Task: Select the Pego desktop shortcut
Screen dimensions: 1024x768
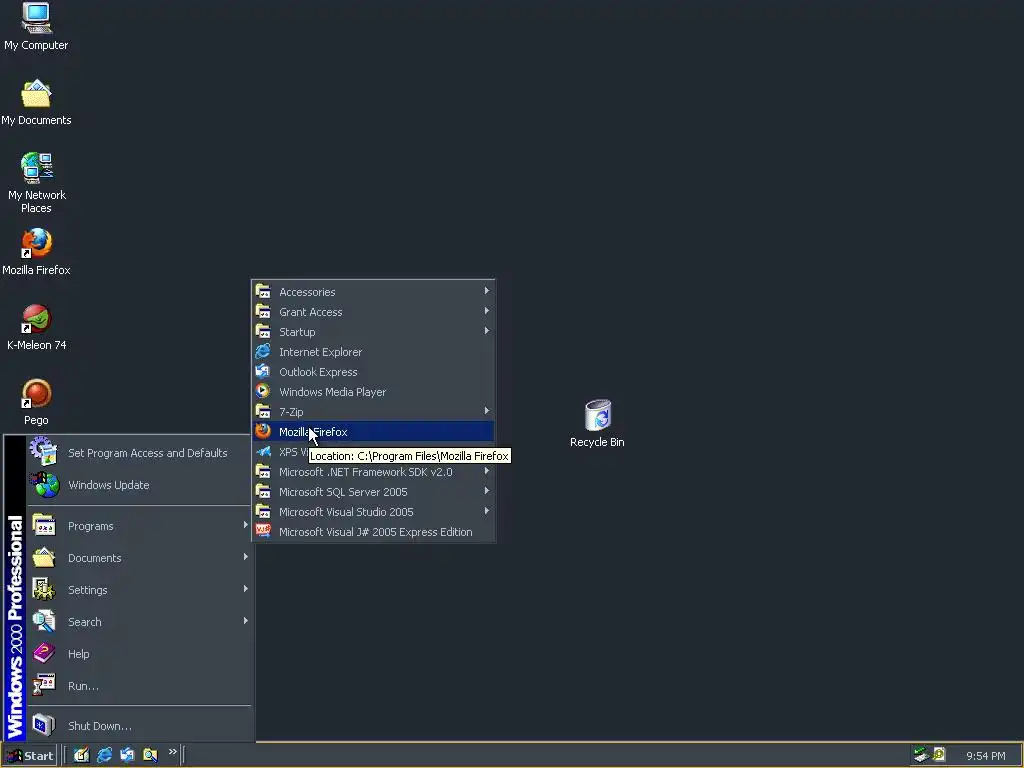Action: pyautogui.click(x=36, y=403)
